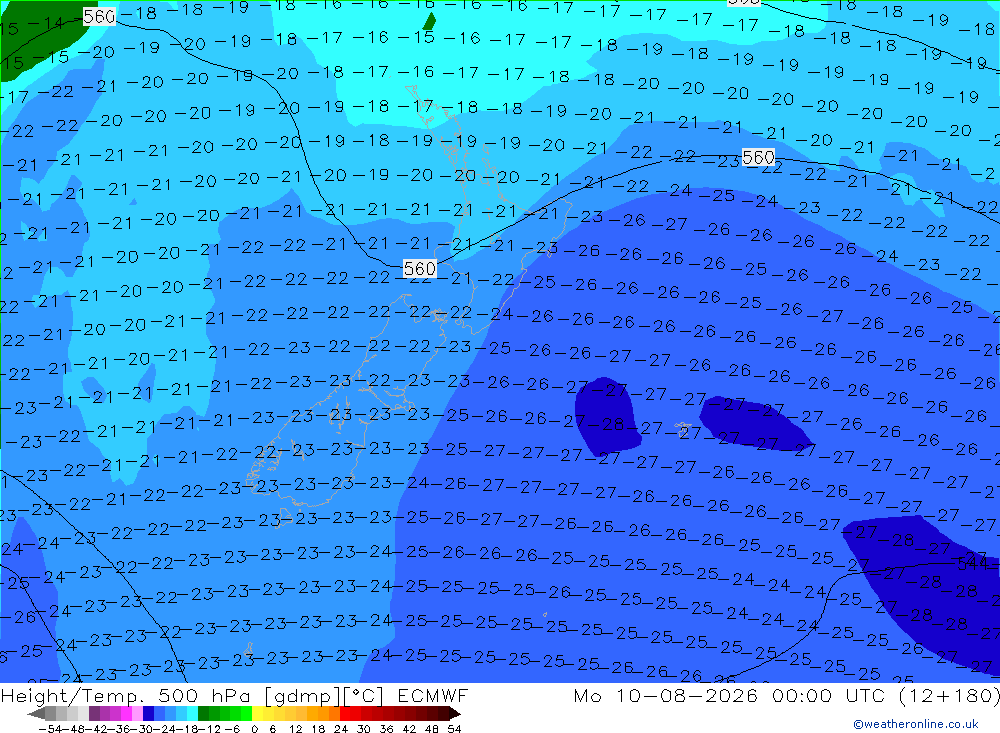Pick the dark navy blue legend swatch
The image size is (1000, 733).
149,713
